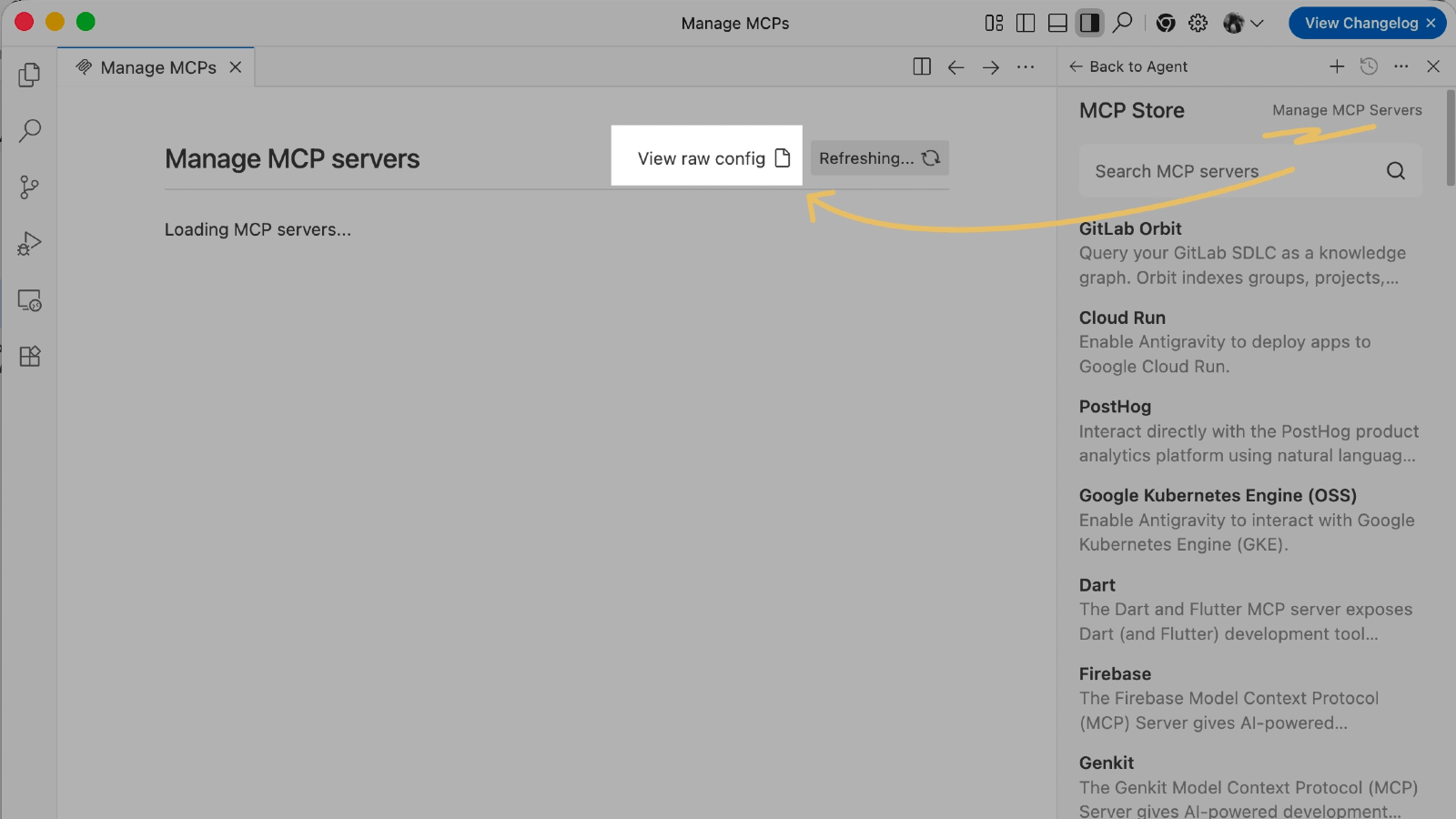Select the Manage MCPs editor tab
The width and height of the screenshot is (1456, 819).
pyautogui.click(x=157, y=67)
